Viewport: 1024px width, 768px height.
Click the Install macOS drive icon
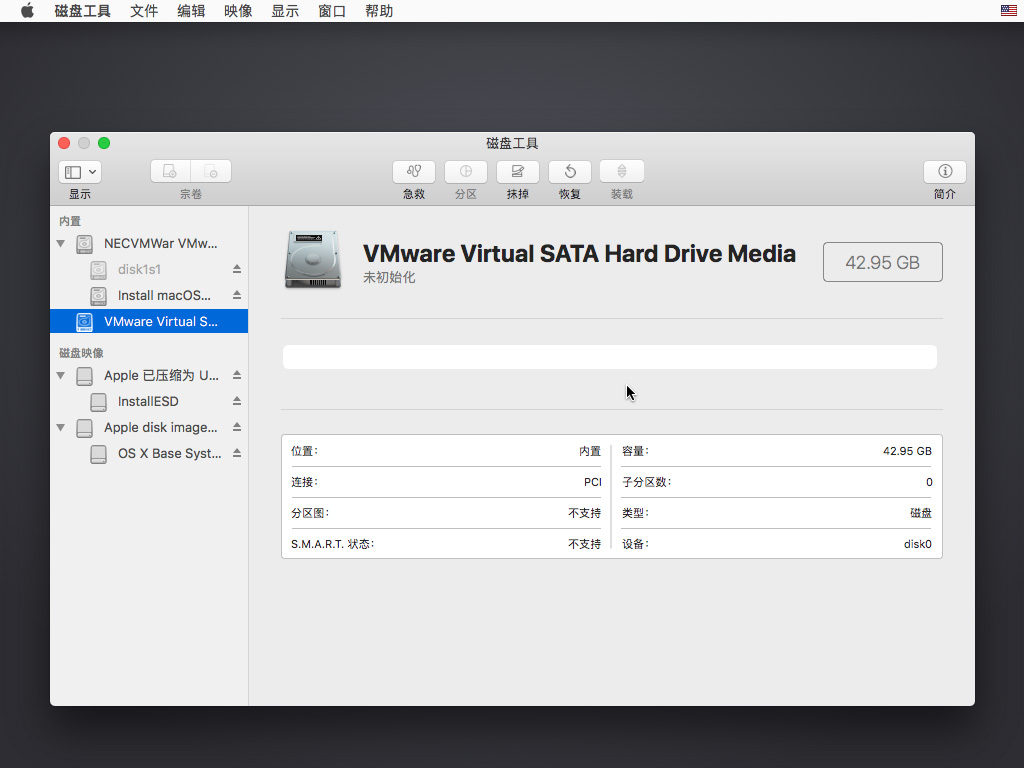click(99, 296)
